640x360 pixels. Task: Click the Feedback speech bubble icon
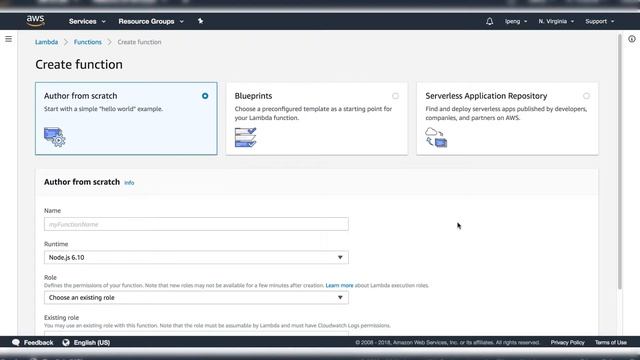point(16,342)
